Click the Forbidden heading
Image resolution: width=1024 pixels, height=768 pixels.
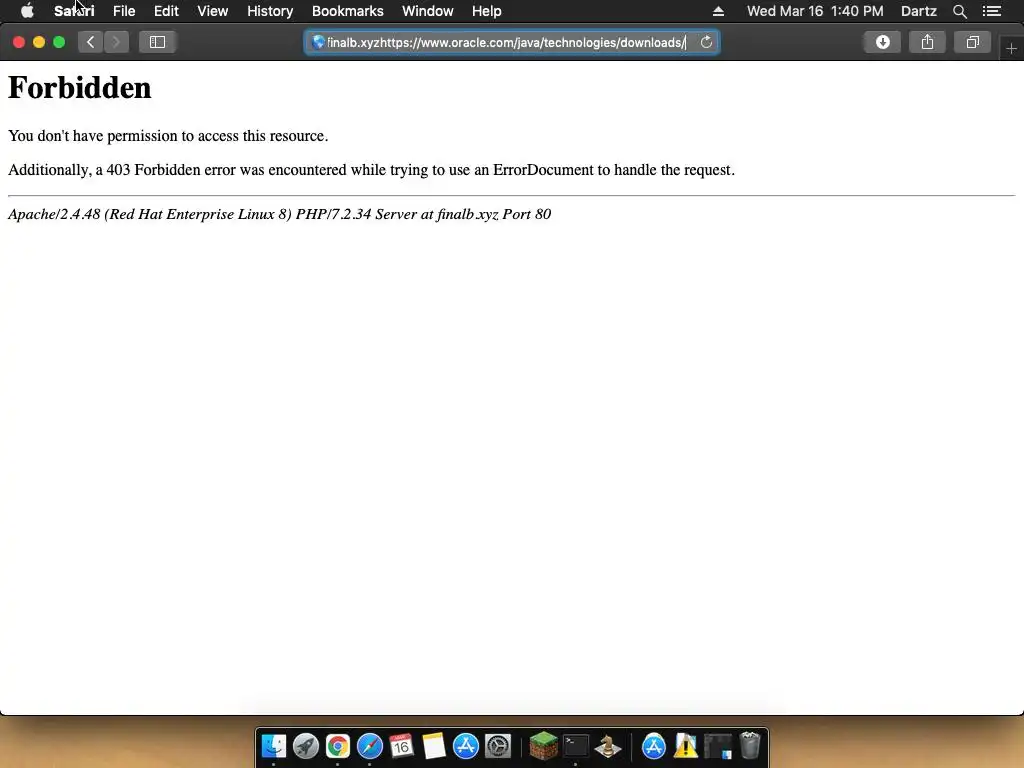click(80, 88)
